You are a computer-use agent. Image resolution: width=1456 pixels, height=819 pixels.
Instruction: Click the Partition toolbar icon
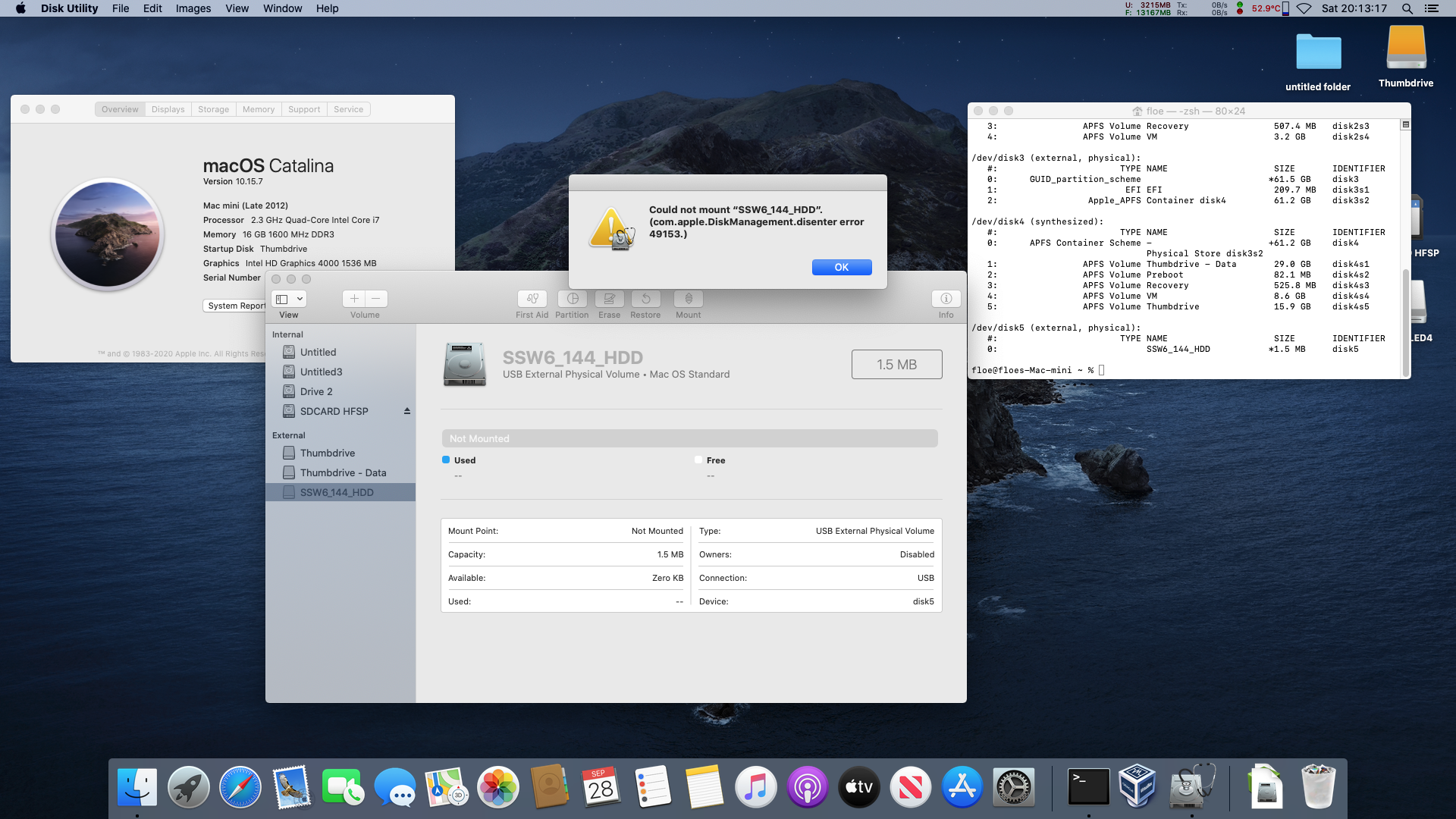[573, 299]
